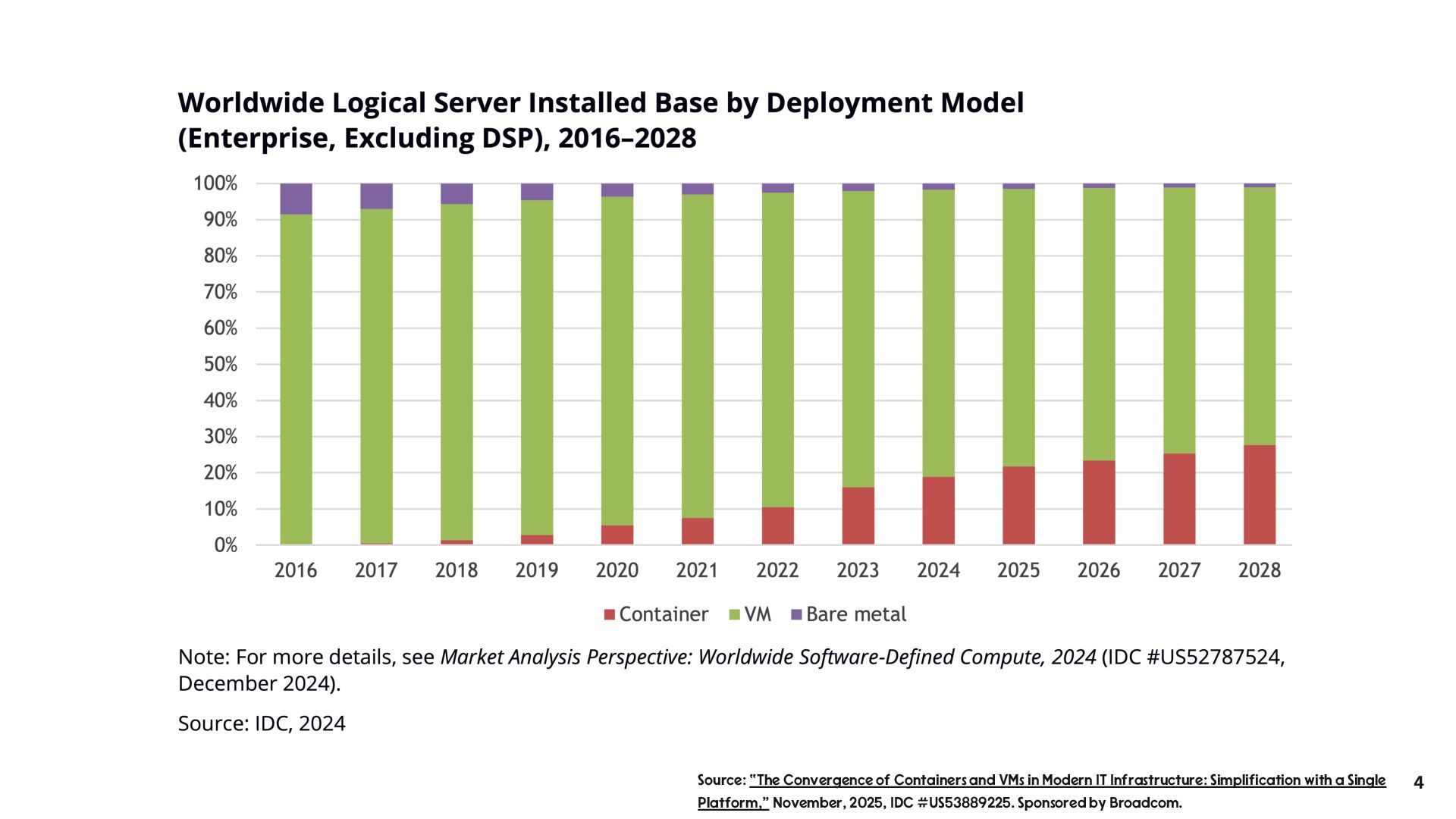Click the 2026 red Container bar segment
The height and width of the screenshot is (819, 1456).
pos(1098,502)
